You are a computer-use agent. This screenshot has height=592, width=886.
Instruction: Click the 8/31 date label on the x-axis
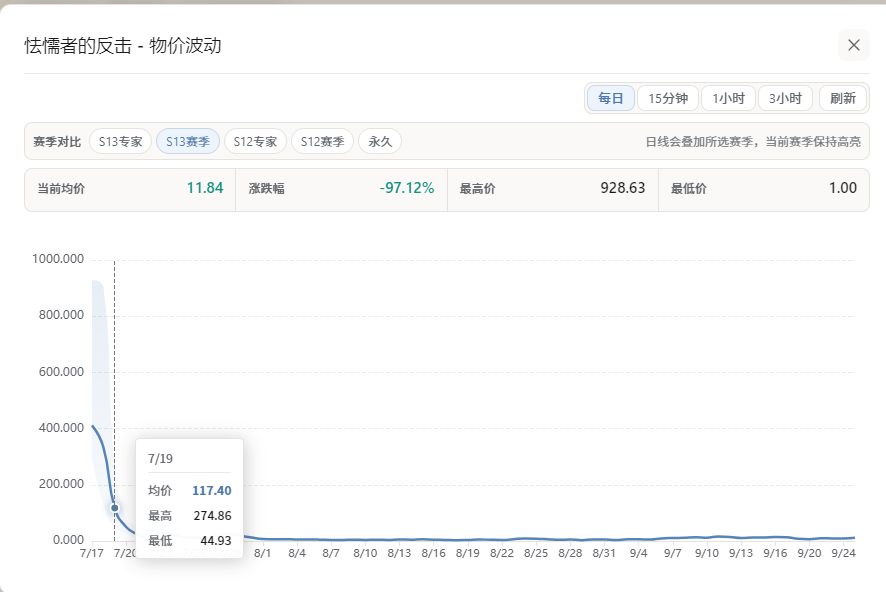pyautogui.click(x=604, y=553)
